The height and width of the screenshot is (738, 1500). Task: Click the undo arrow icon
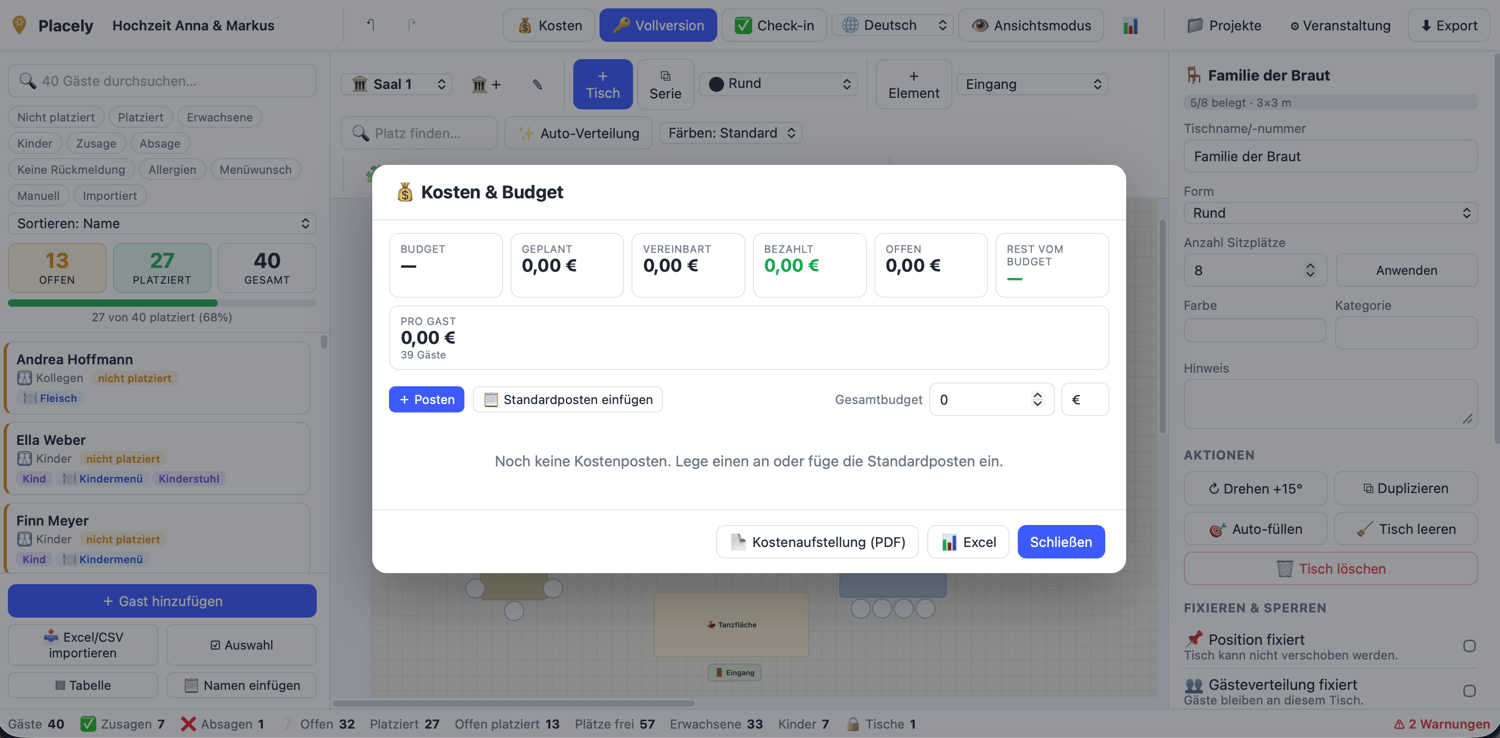point(370,25)
